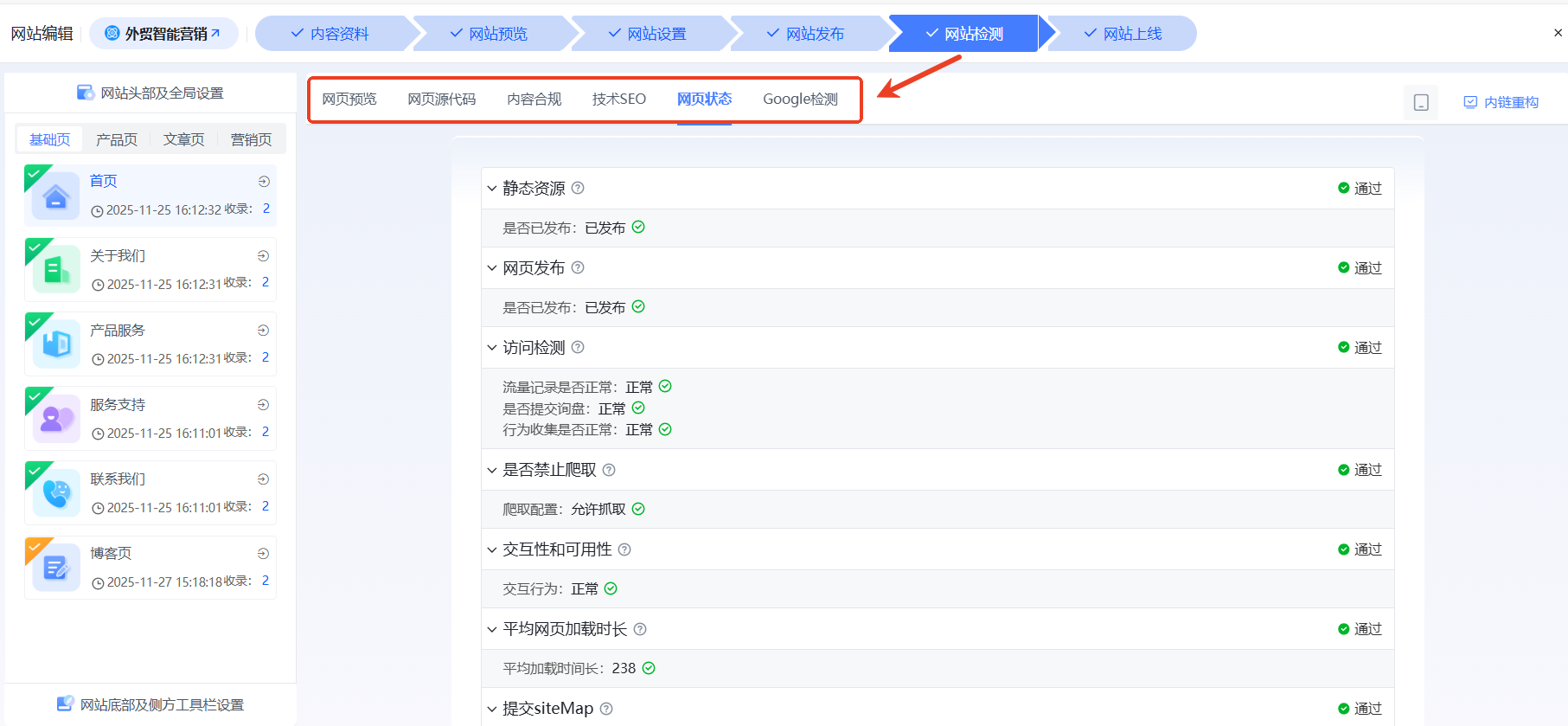This screenshot has height=726, width=1568.
Task: Switch to the 技术SEO tab
Action: [x=618, y=100]
